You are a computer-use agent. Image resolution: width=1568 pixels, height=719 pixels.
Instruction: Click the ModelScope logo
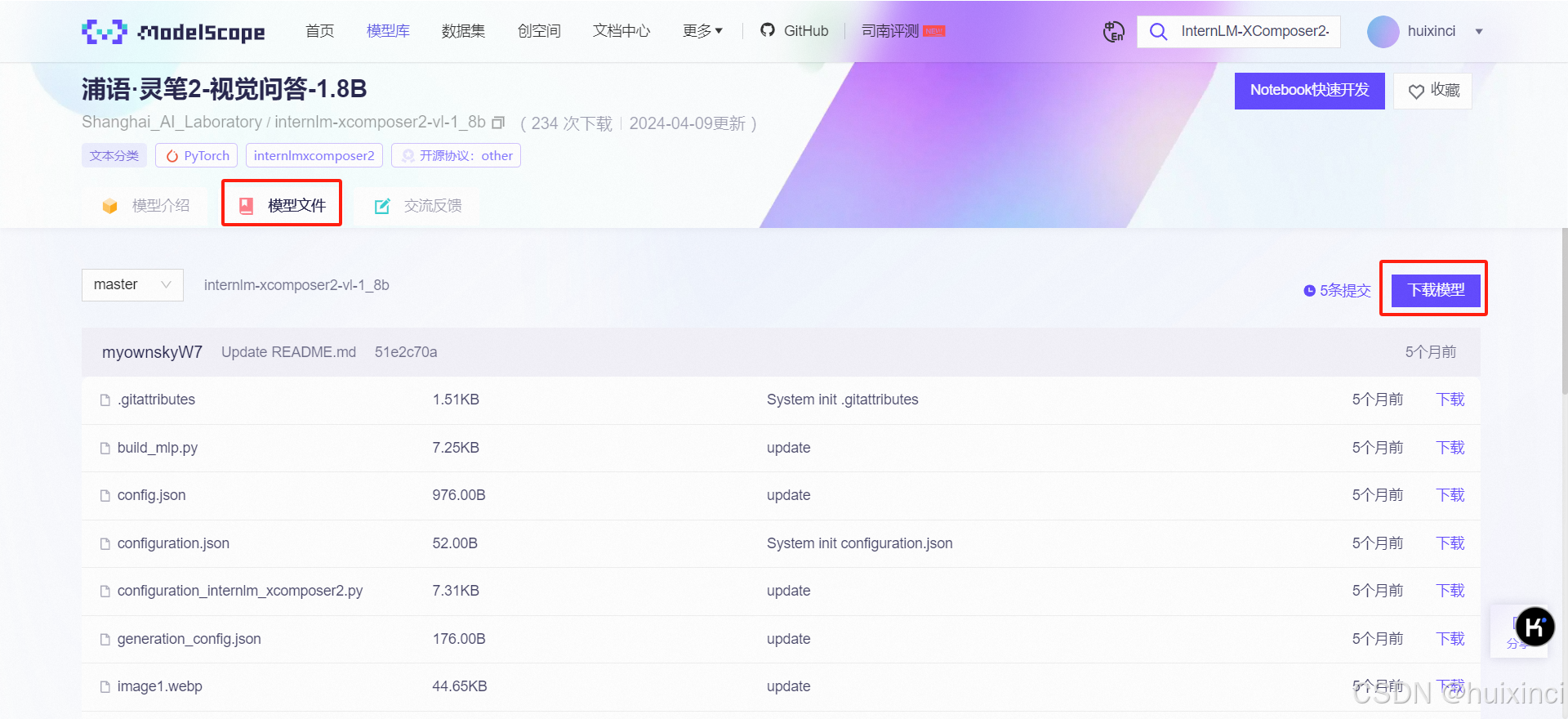click(x=173, y=32)
